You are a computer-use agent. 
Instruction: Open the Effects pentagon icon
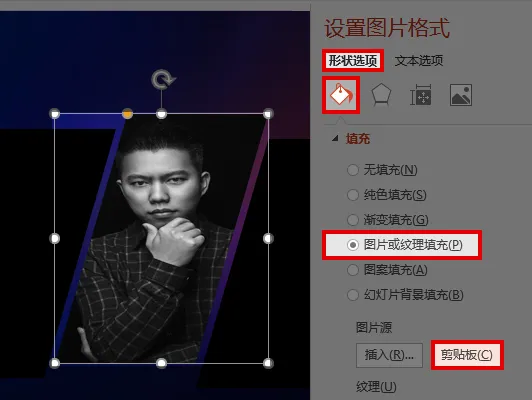[x=381, y=95]
